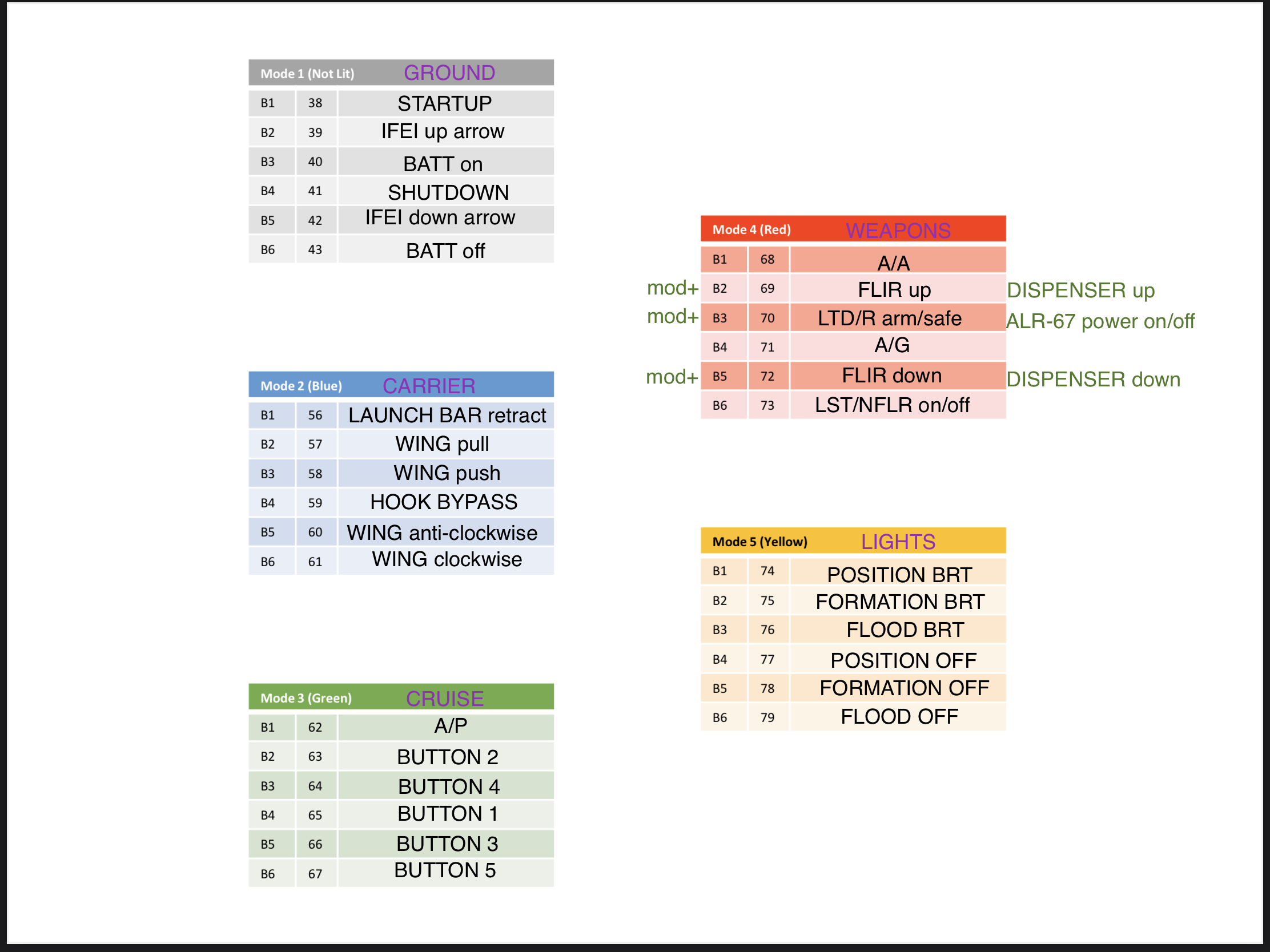This screenshot has height=952, width=1270.
Task: Click the LIGHTS title in yellow header
Action: [x=898, y=542]
